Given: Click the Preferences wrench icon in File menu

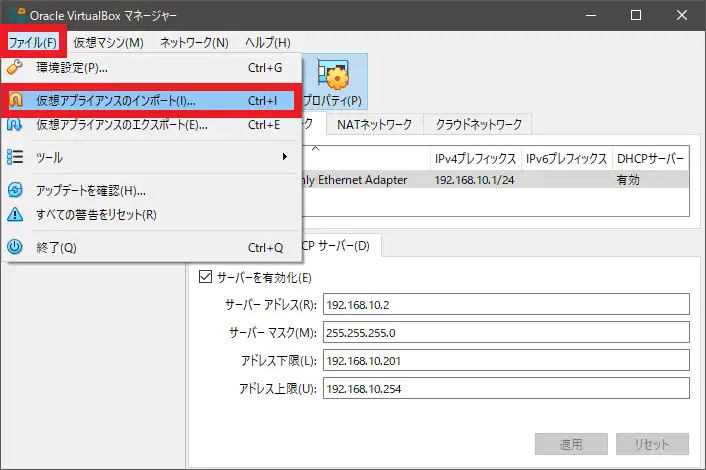Looking at the screenshot, I should tap(16, 68).
